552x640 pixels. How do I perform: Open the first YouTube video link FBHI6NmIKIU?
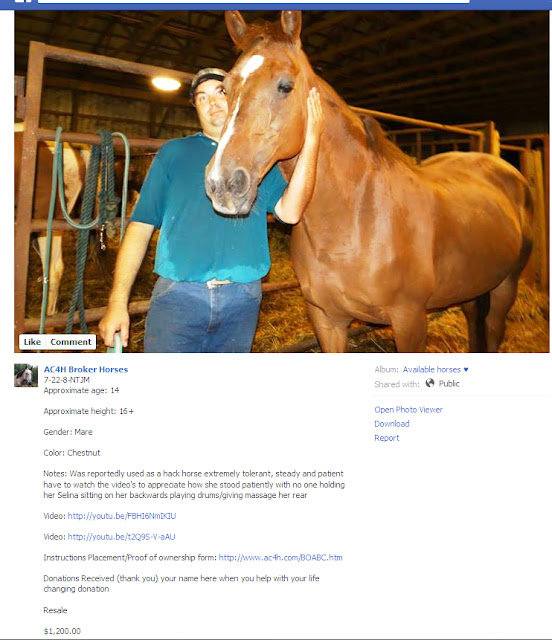click(122, 516)
